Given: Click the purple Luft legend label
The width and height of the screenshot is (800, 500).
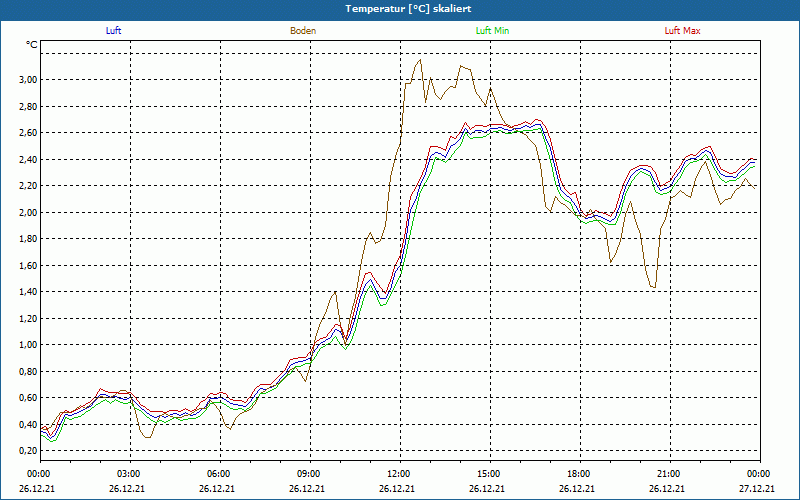Looking at the screenshot, I should click(114, 31).
